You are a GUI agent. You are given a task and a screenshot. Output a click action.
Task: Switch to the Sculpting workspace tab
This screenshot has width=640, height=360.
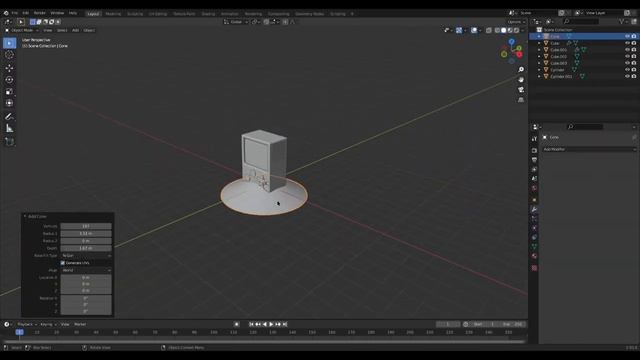click(x=135, y=14)
